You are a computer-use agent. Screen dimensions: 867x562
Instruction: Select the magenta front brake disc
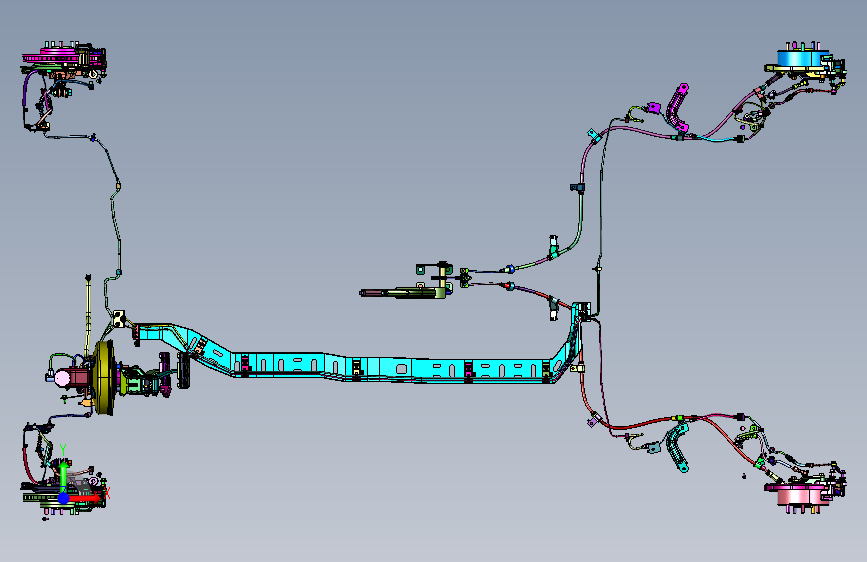click(x=51, y=56)
